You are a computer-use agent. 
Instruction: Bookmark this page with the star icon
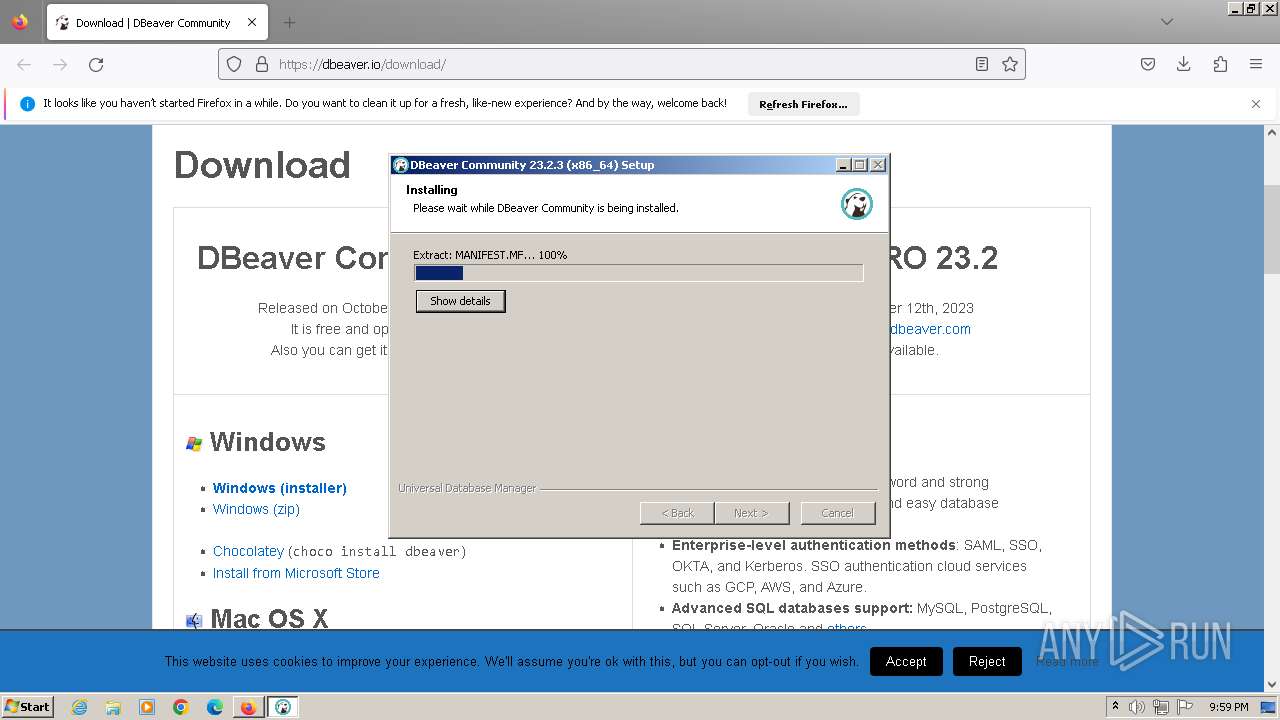[x=1010, y=64]
